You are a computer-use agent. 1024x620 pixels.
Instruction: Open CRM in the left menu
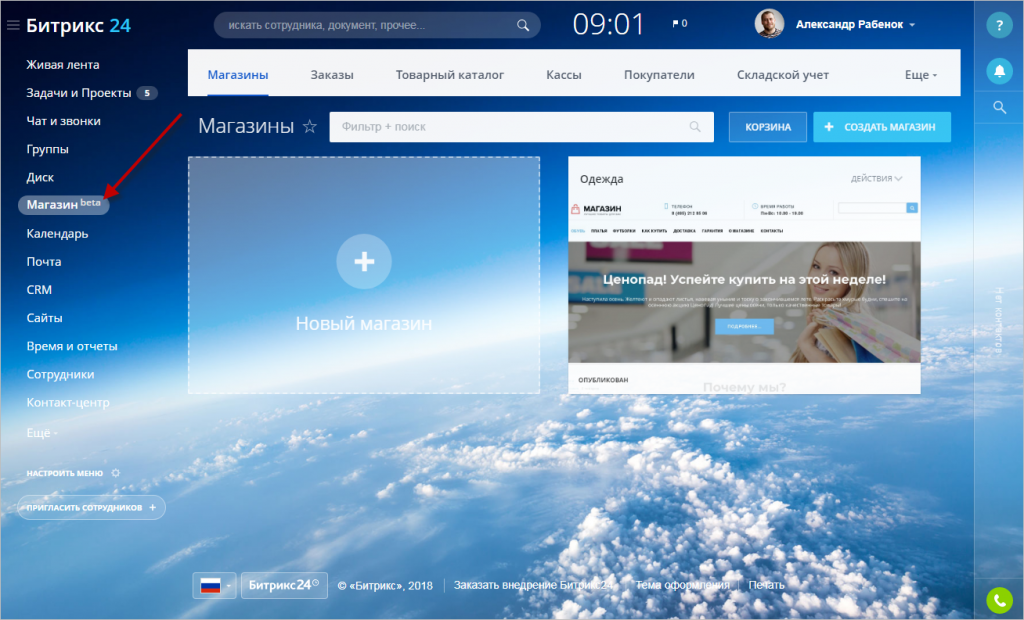tap(39, 289)
